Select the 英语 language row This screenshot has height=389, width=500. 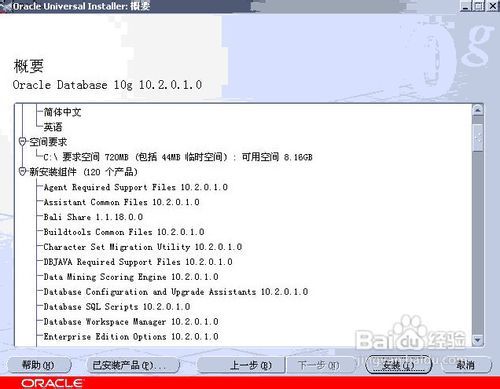53,127
